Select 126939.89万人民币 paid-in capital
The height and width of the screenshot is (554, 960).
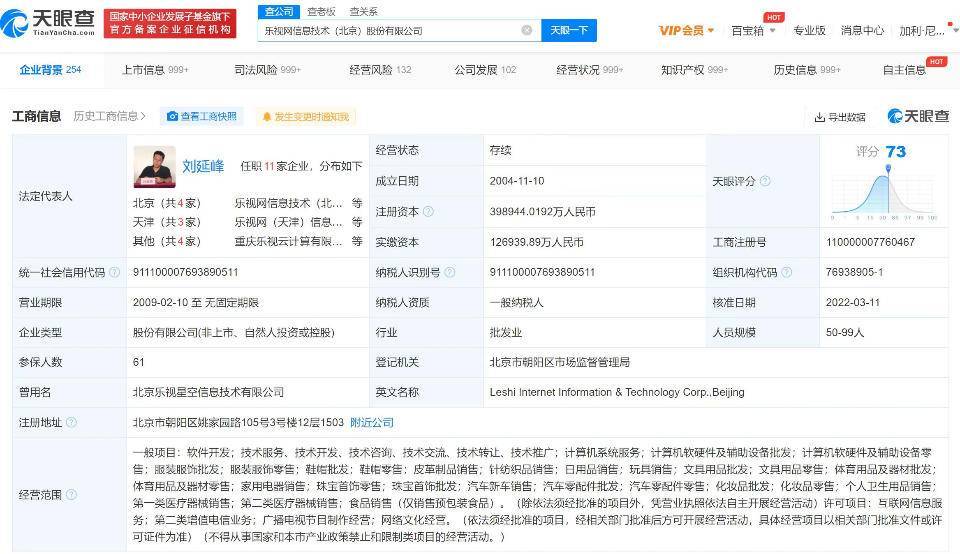click(x=536, y=242)
